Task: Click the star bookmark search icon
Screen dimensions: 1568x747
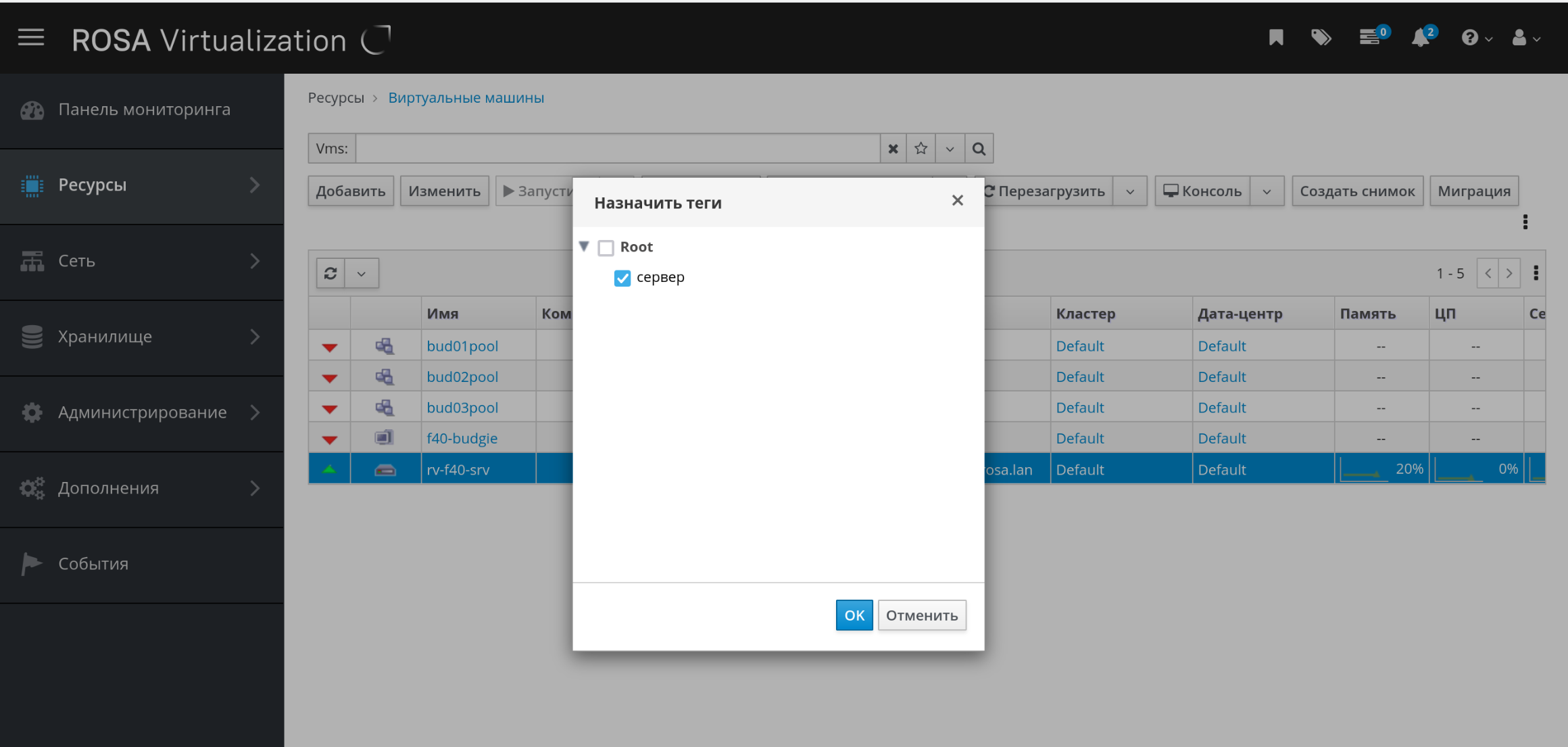Action: pyautogui.click(x=921, y=149)
